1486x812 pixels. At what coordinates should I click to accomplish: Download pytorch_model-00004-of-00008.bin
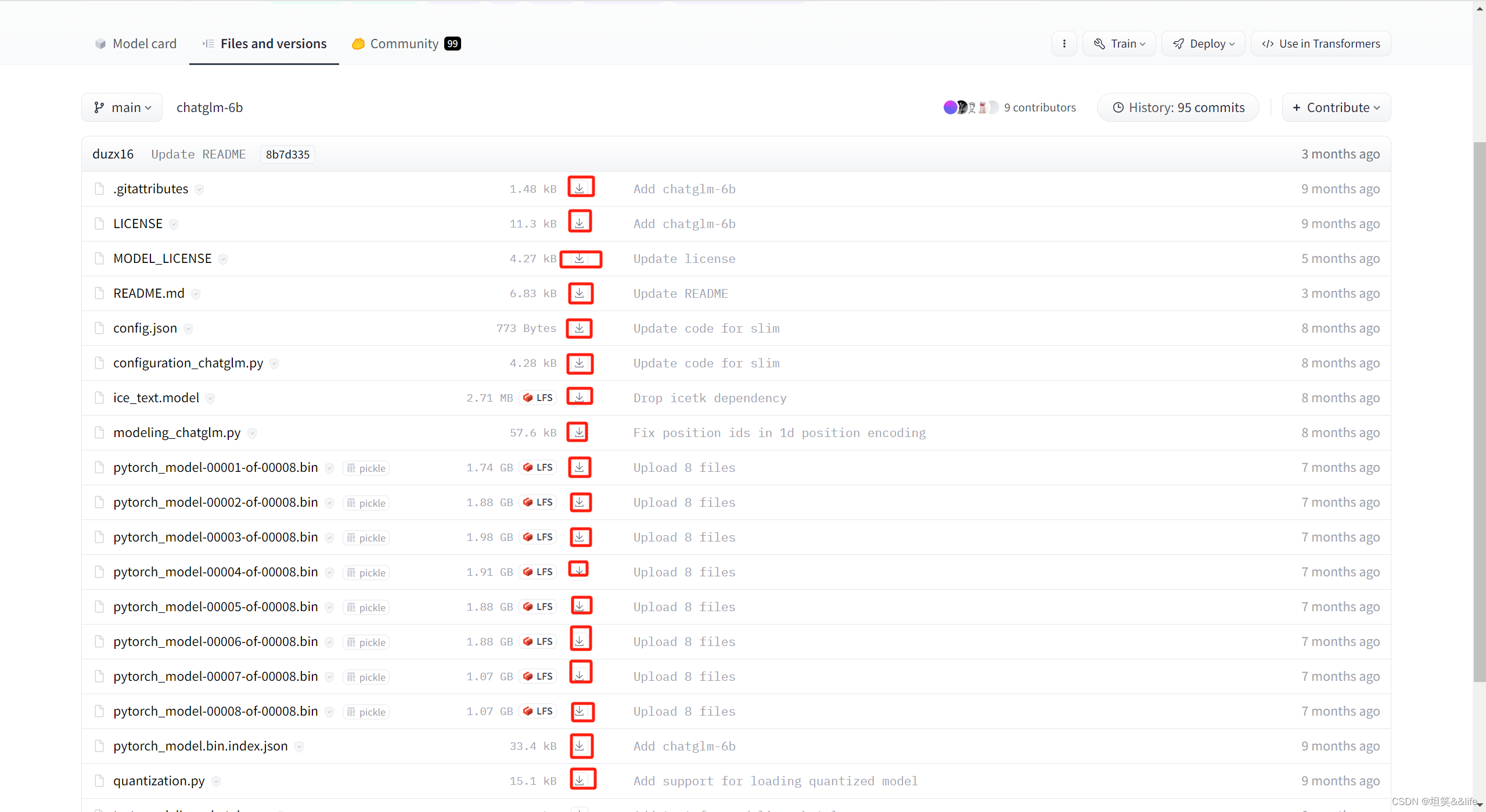(x=580, y=571)
